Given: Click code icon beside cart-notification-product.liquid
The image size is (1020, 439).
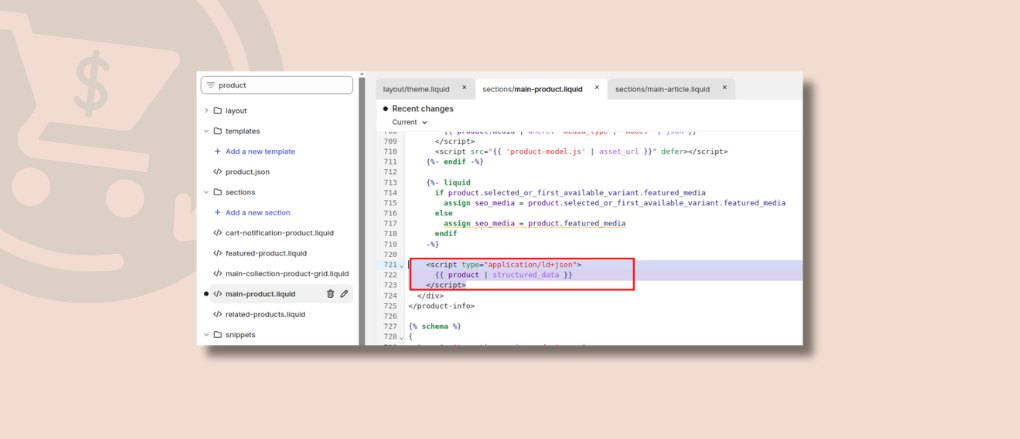Looking at the screenshot, I should 218,233.
